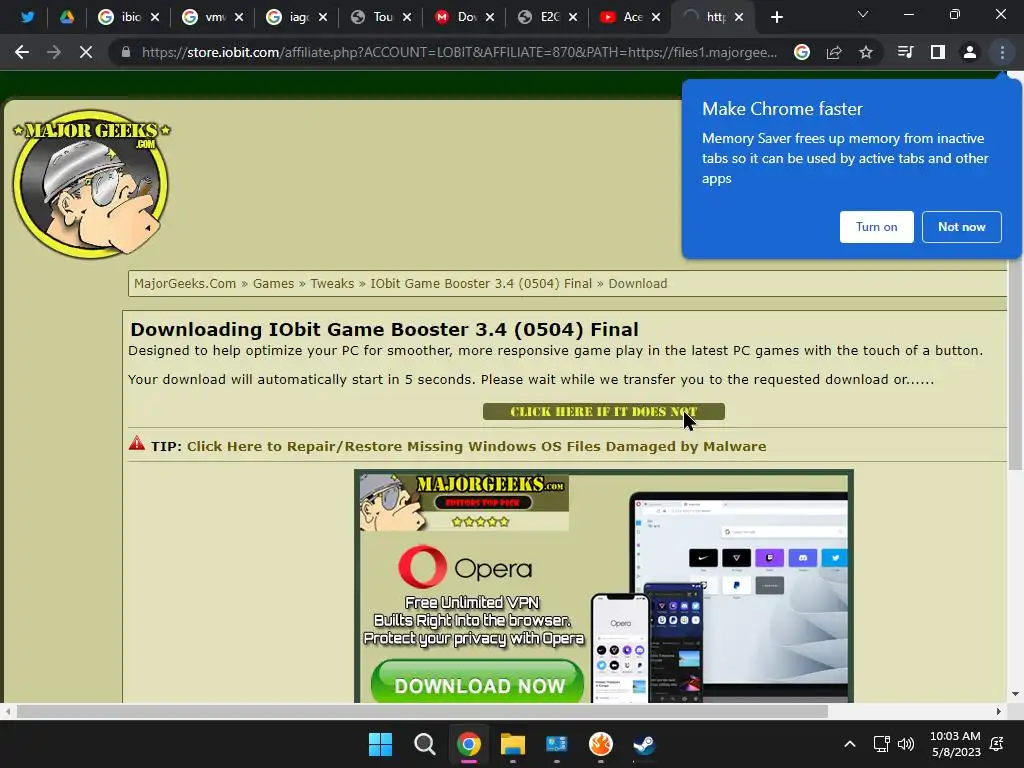Open Tweaks breadcrumb link
Image resolution: width=1024 pixels, height=768 pixels.
click(x=332, y=283)
